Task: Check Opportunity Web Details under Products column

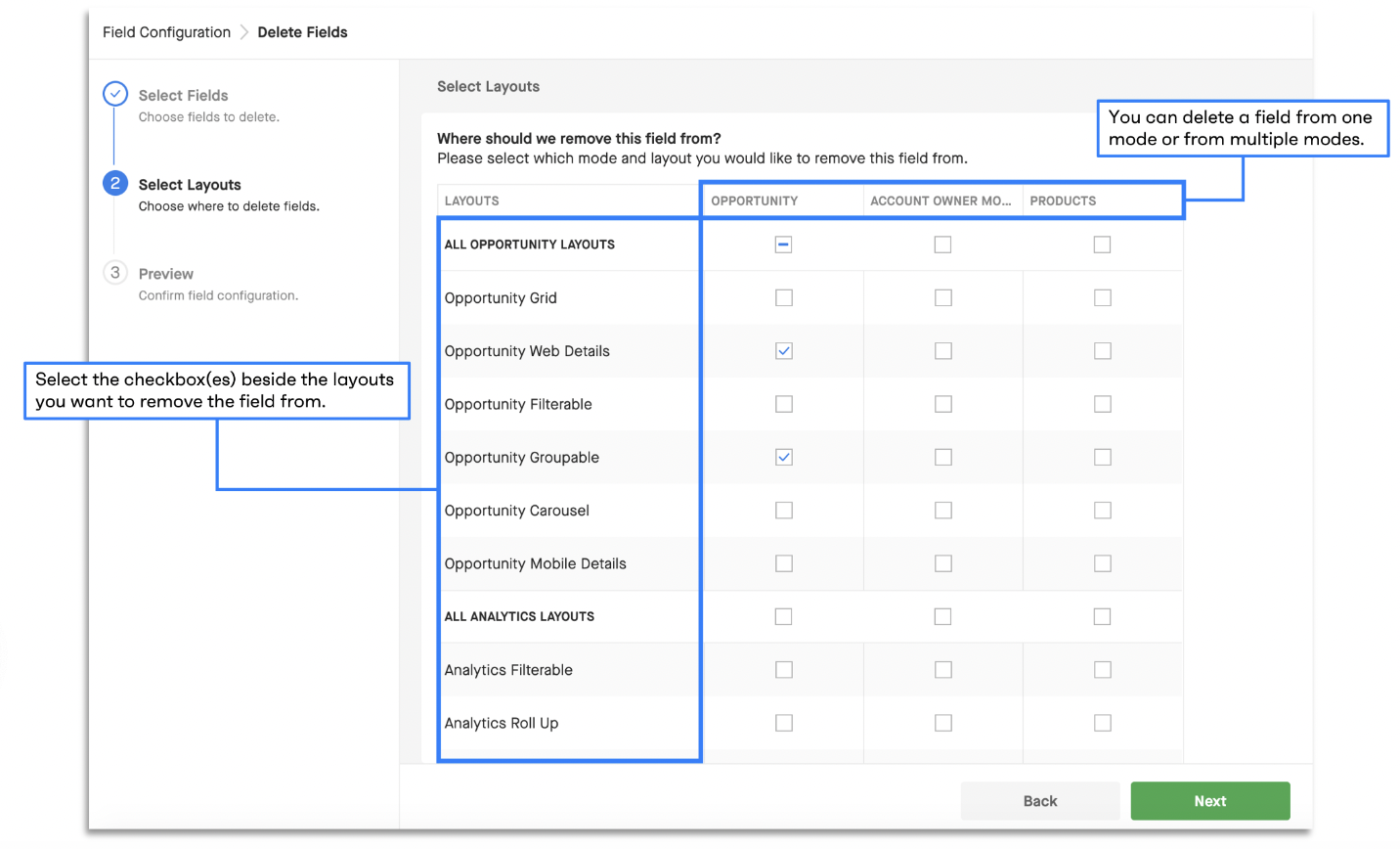Action: [x=1103, y=351]
